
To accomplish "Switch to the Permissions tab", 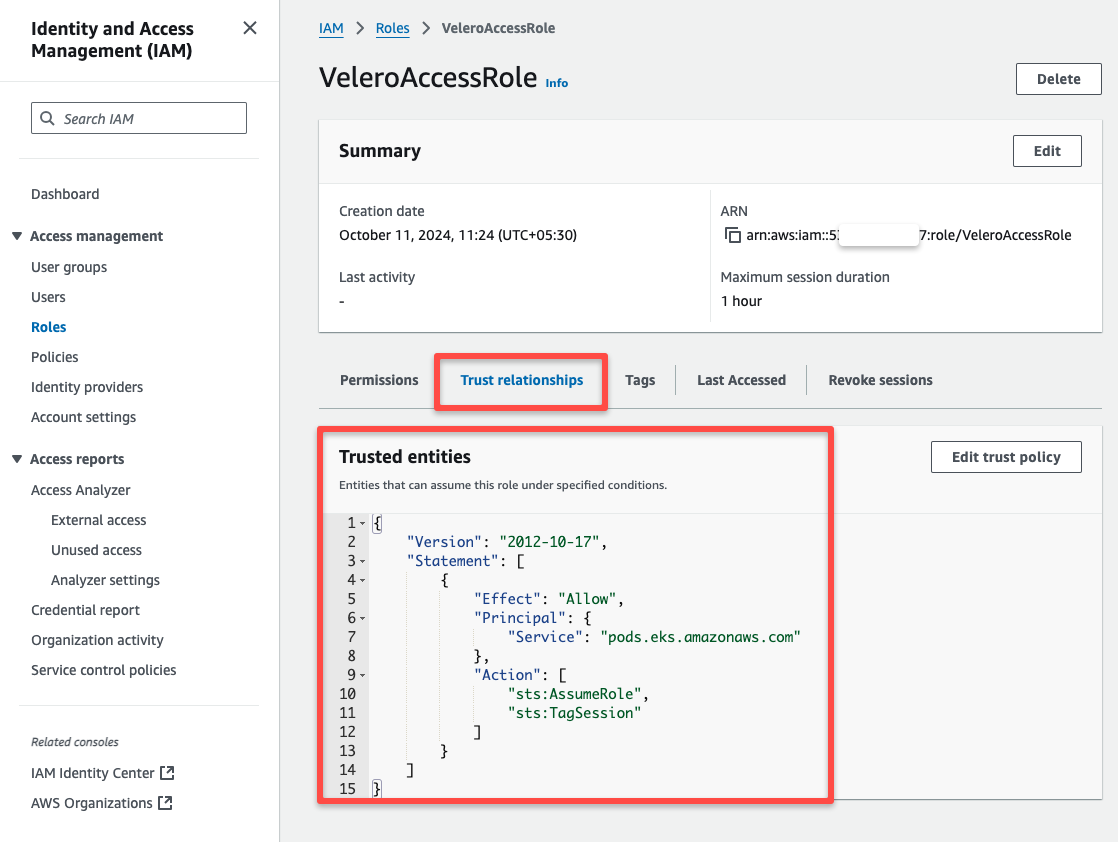I will click(379, 380).
